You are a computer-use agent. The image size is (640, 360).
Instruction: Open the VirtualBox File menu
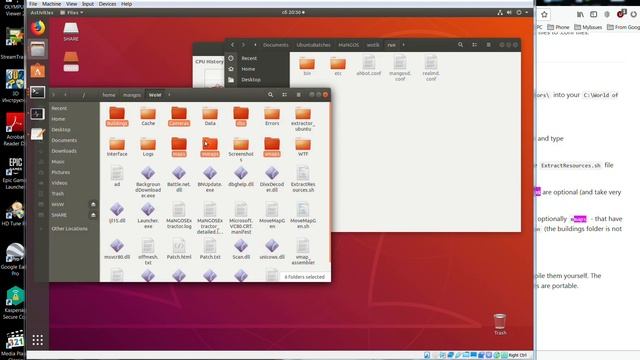pos(33,4)
